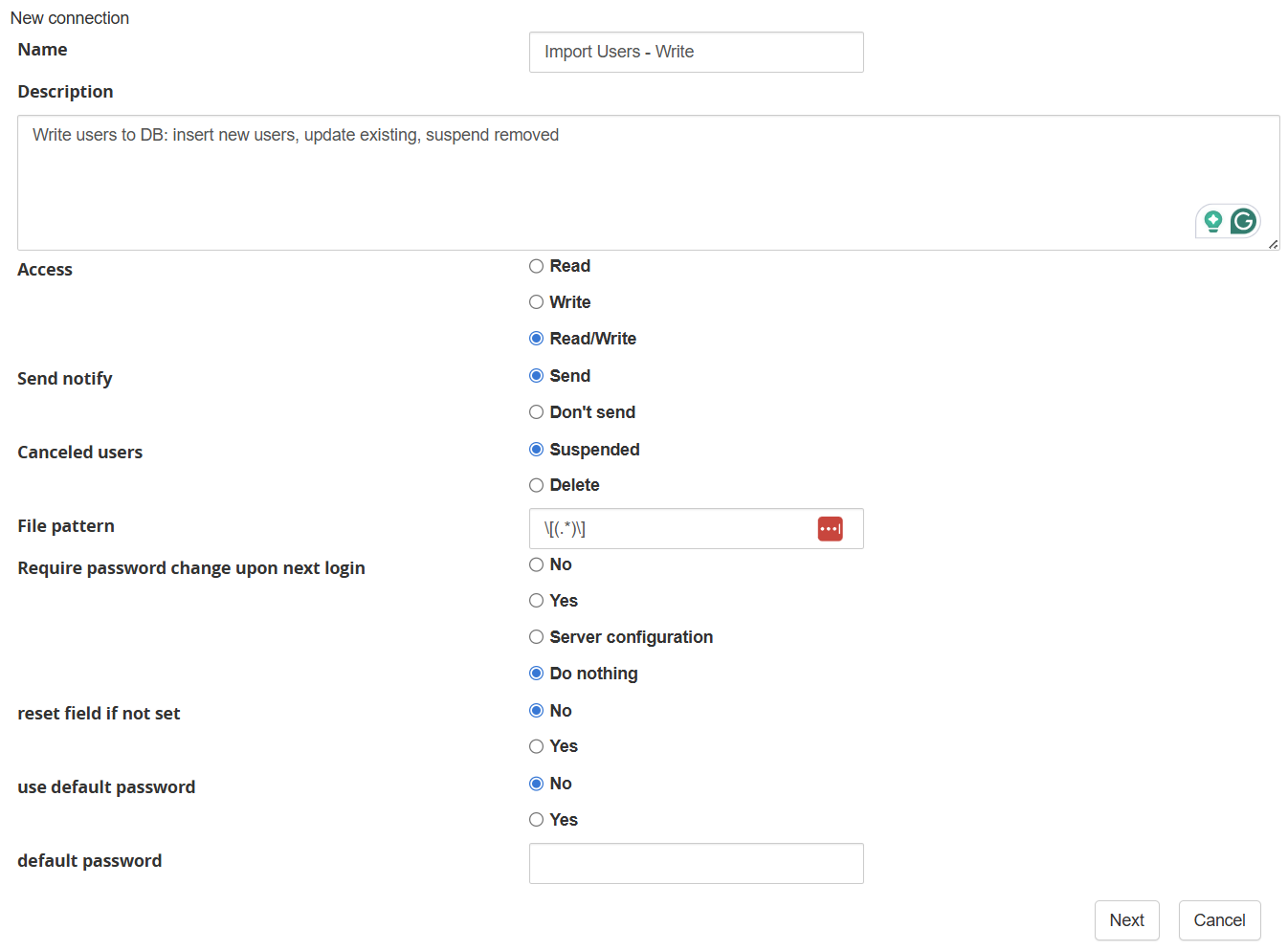1288x951 pixels.
Task: Focus the Name input field
Action: [696, 52]
